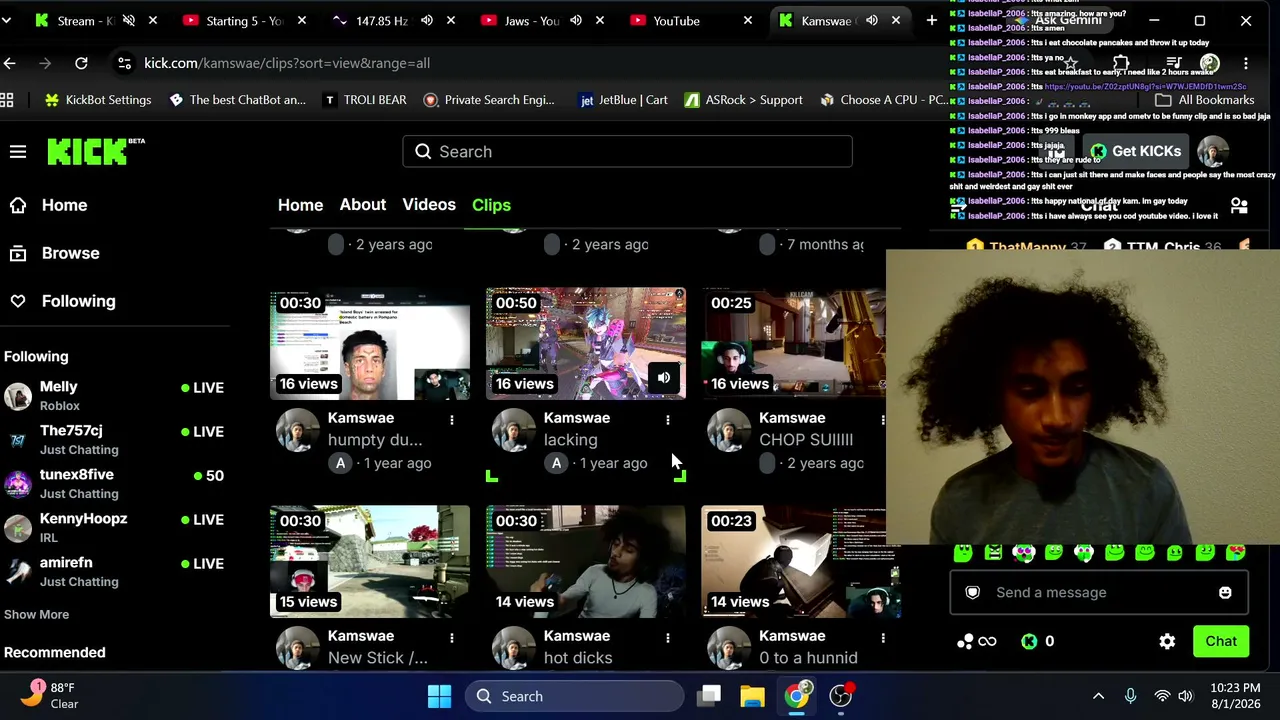Open Melly's live channel in Following list

pyautogui.click(x=117, y=396)
